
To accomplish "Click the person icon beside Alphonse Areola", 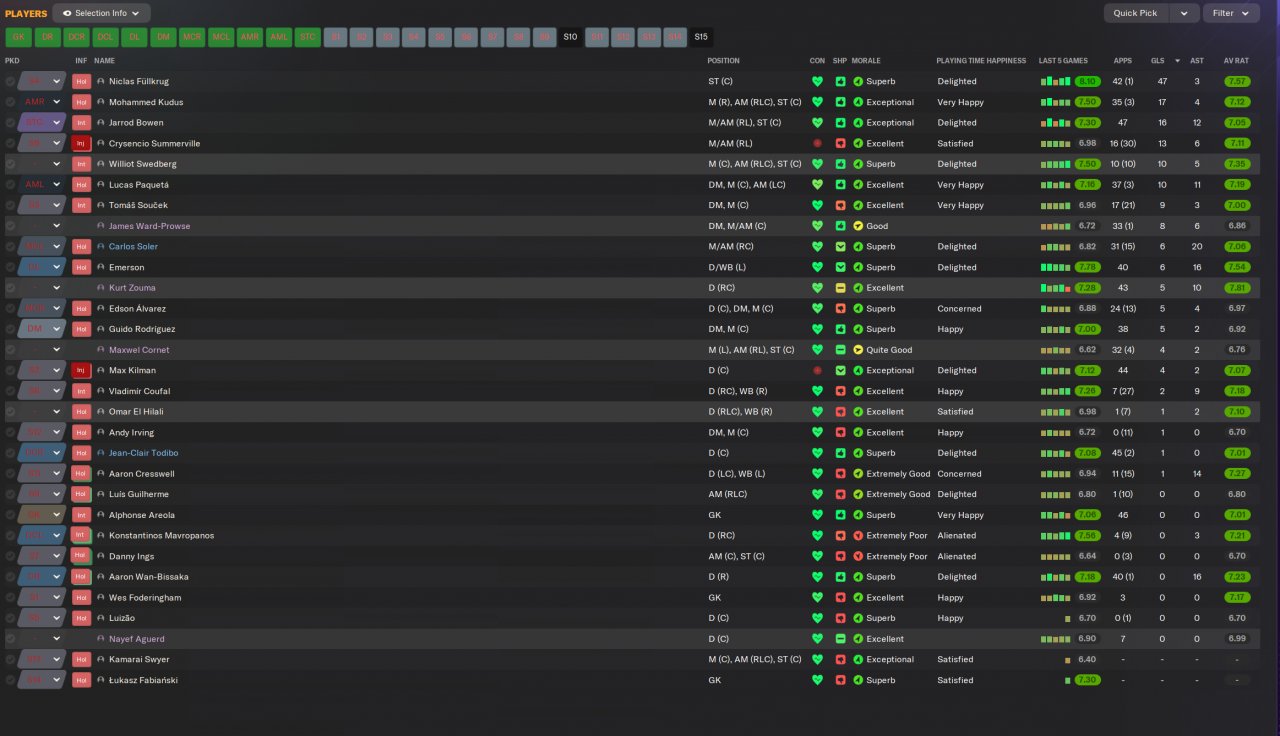I will click(101, 515).
